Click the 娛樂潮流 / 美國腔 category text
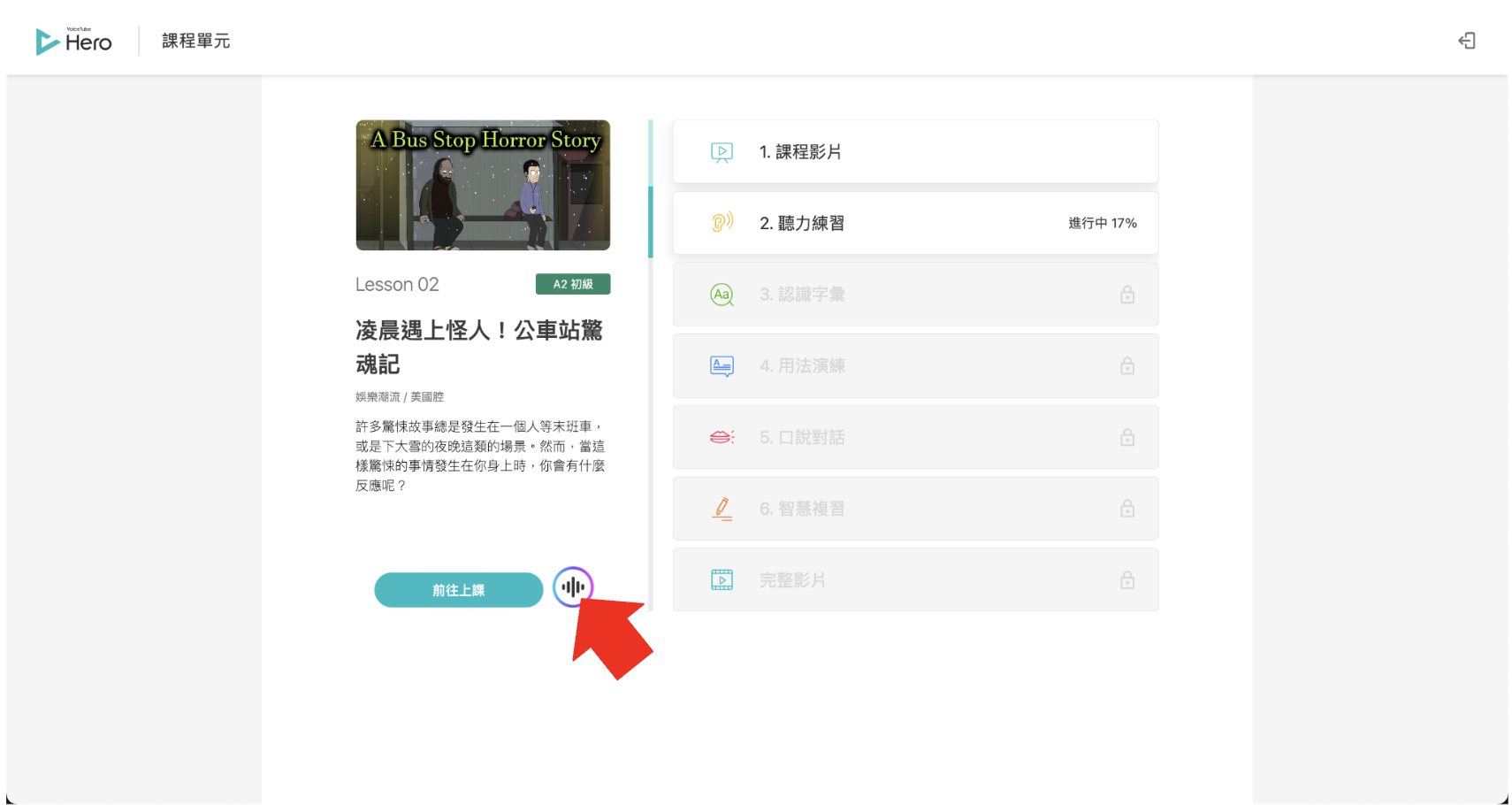The height and width of the screenshot is (805, 1512). [400, 397]
